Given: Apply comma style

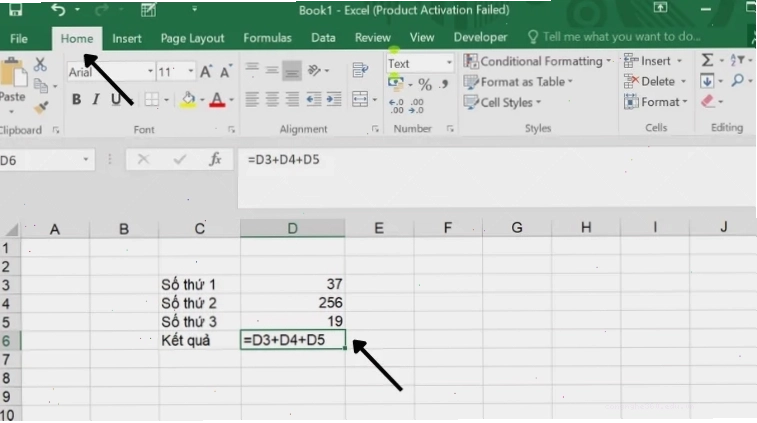Looking at the screenshot, I should 444,85.
